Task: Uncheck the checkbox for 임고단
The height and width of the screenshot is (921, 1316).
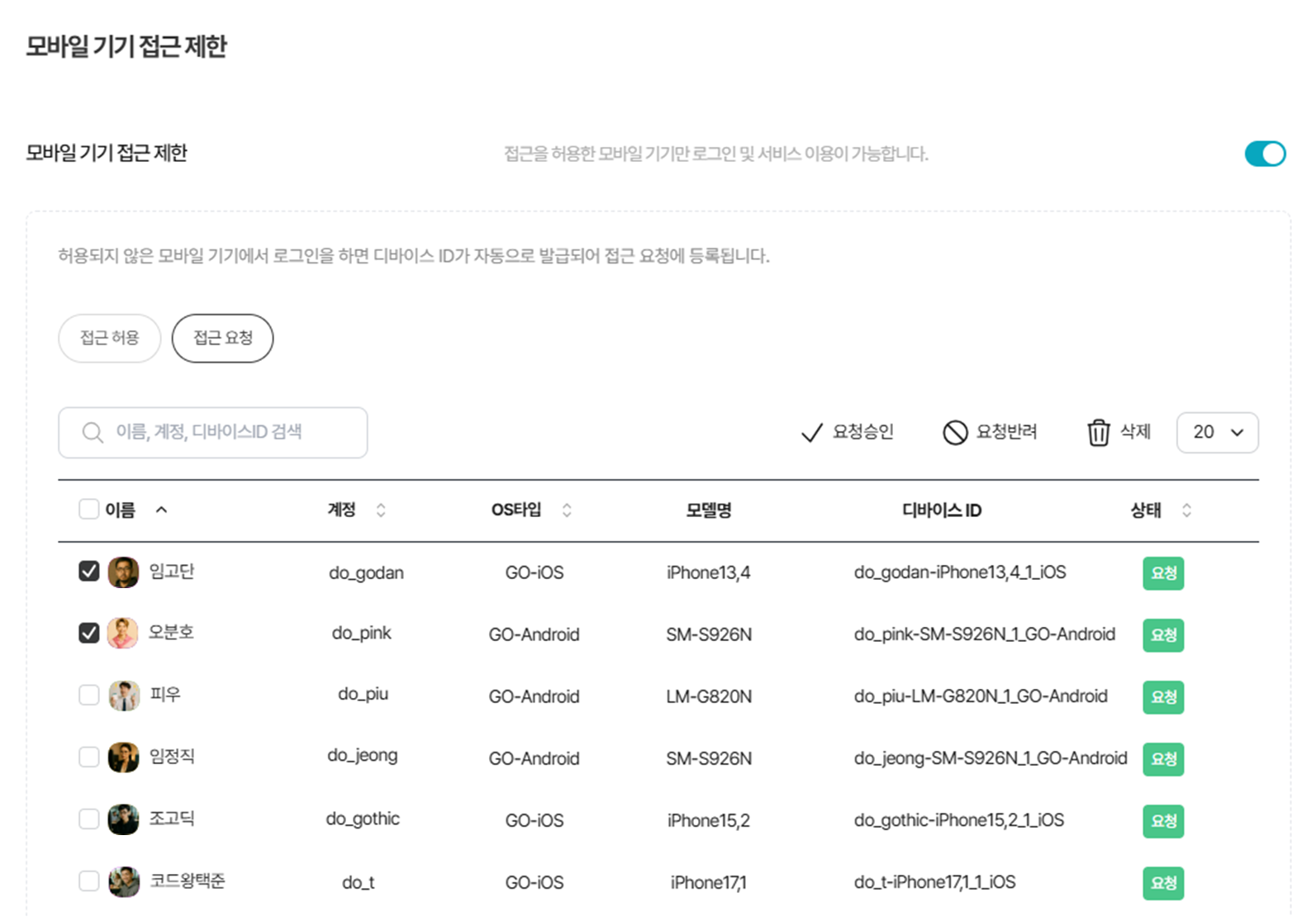Action: coord(89,572)
